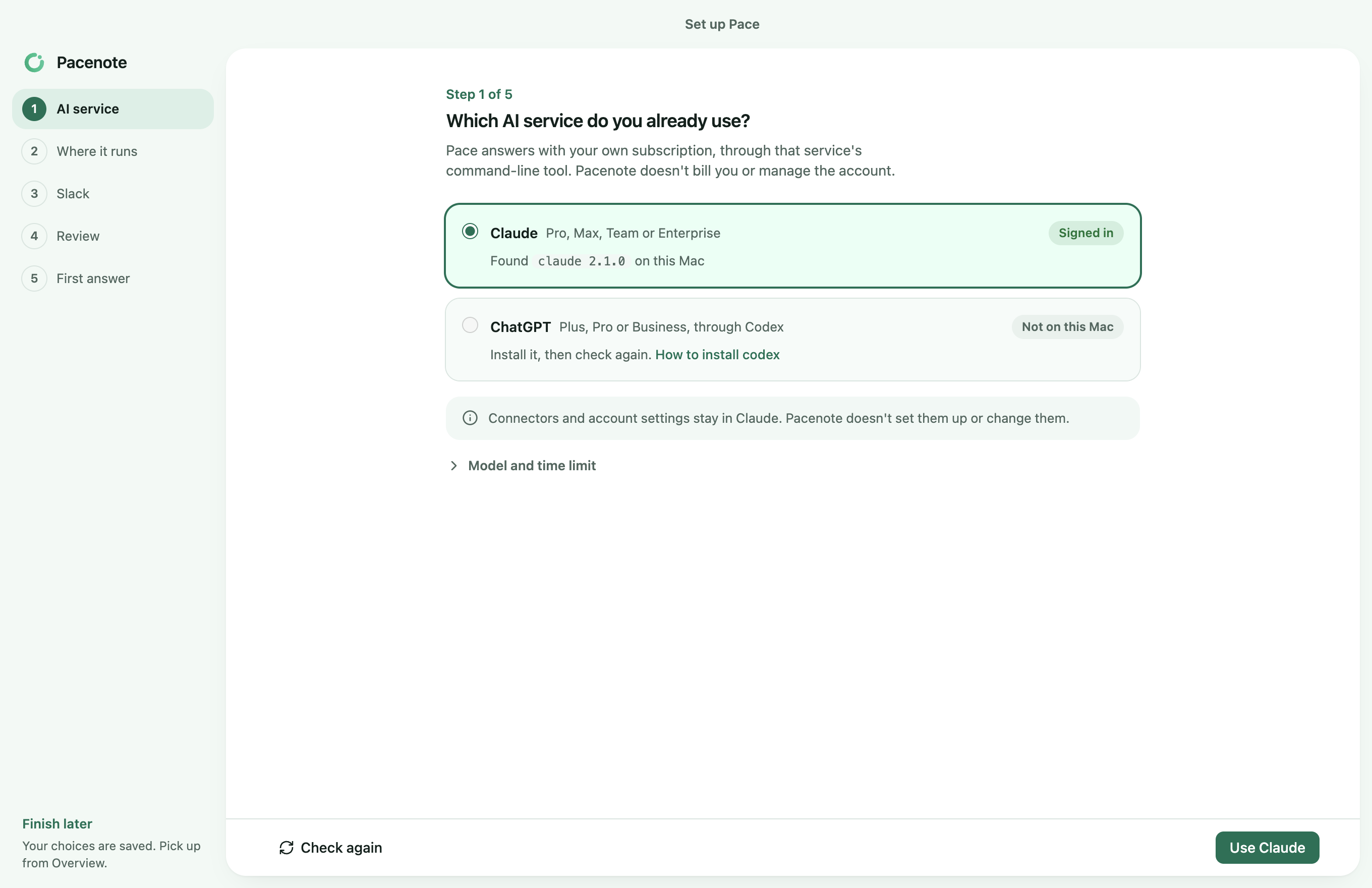Click the Not on this Mac badge
This screenshot has height=888, width=1372.
(1067, 327)
